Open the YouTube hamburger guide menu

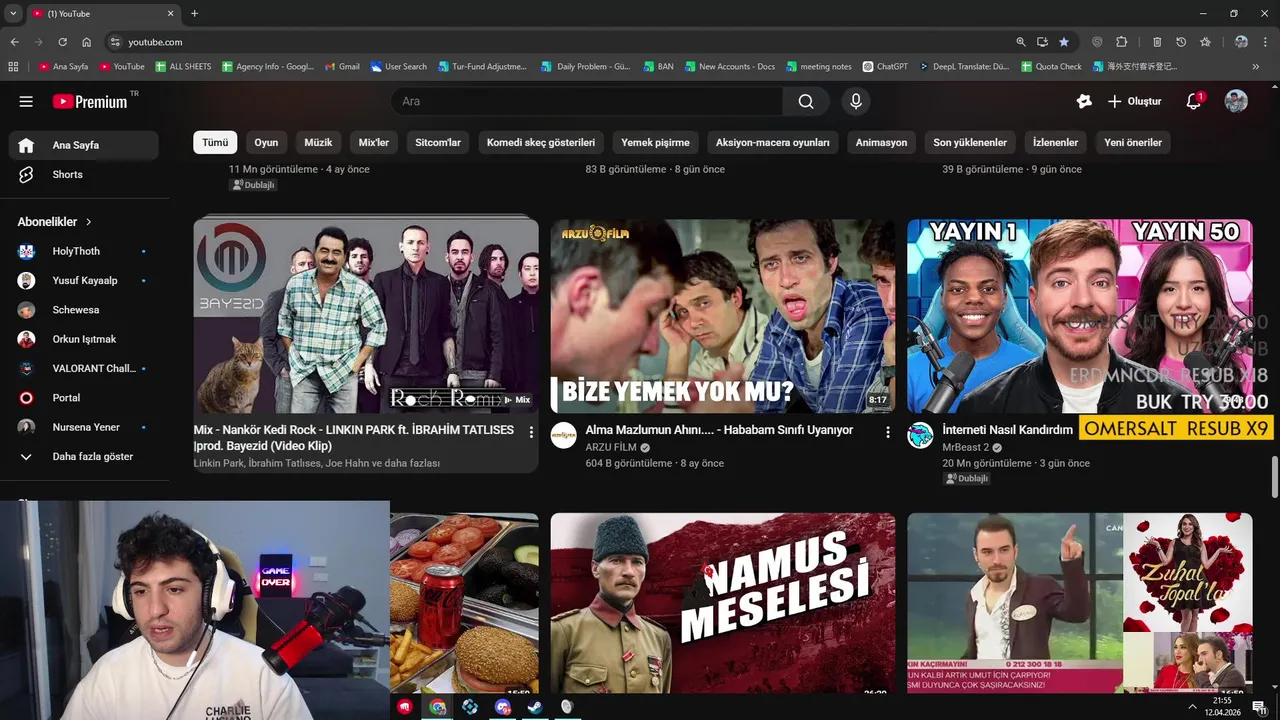tap(26, 101)
